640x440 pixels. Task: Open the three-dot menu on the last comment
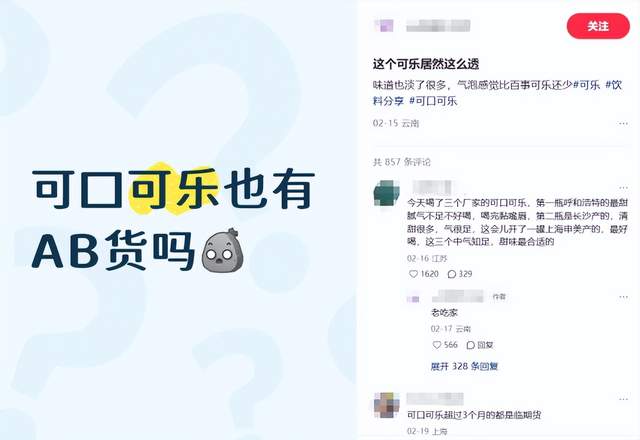pyautogui.click(x=623, y=399)
